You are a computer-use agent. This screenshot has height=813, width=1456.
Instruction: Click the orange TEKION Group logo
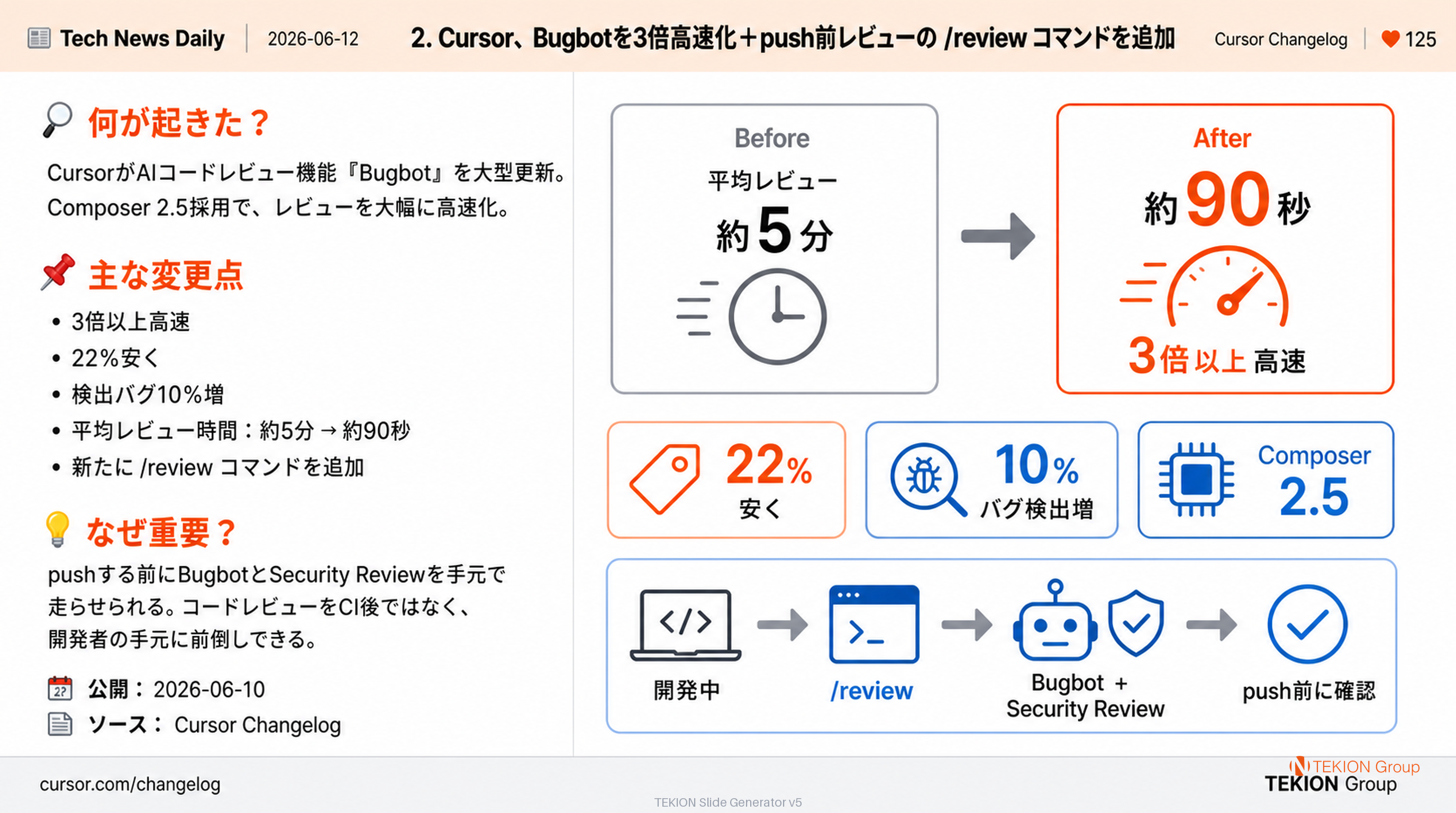click(1354, 766)
